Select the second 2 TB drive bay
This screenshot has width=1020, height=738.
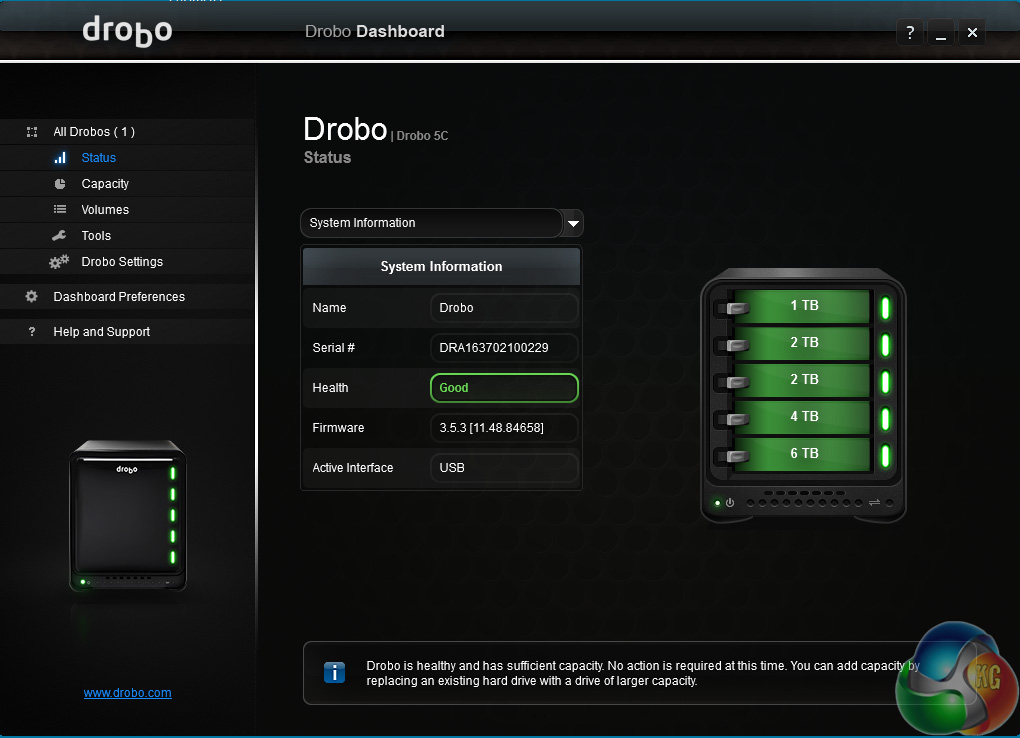coord(804,380)
